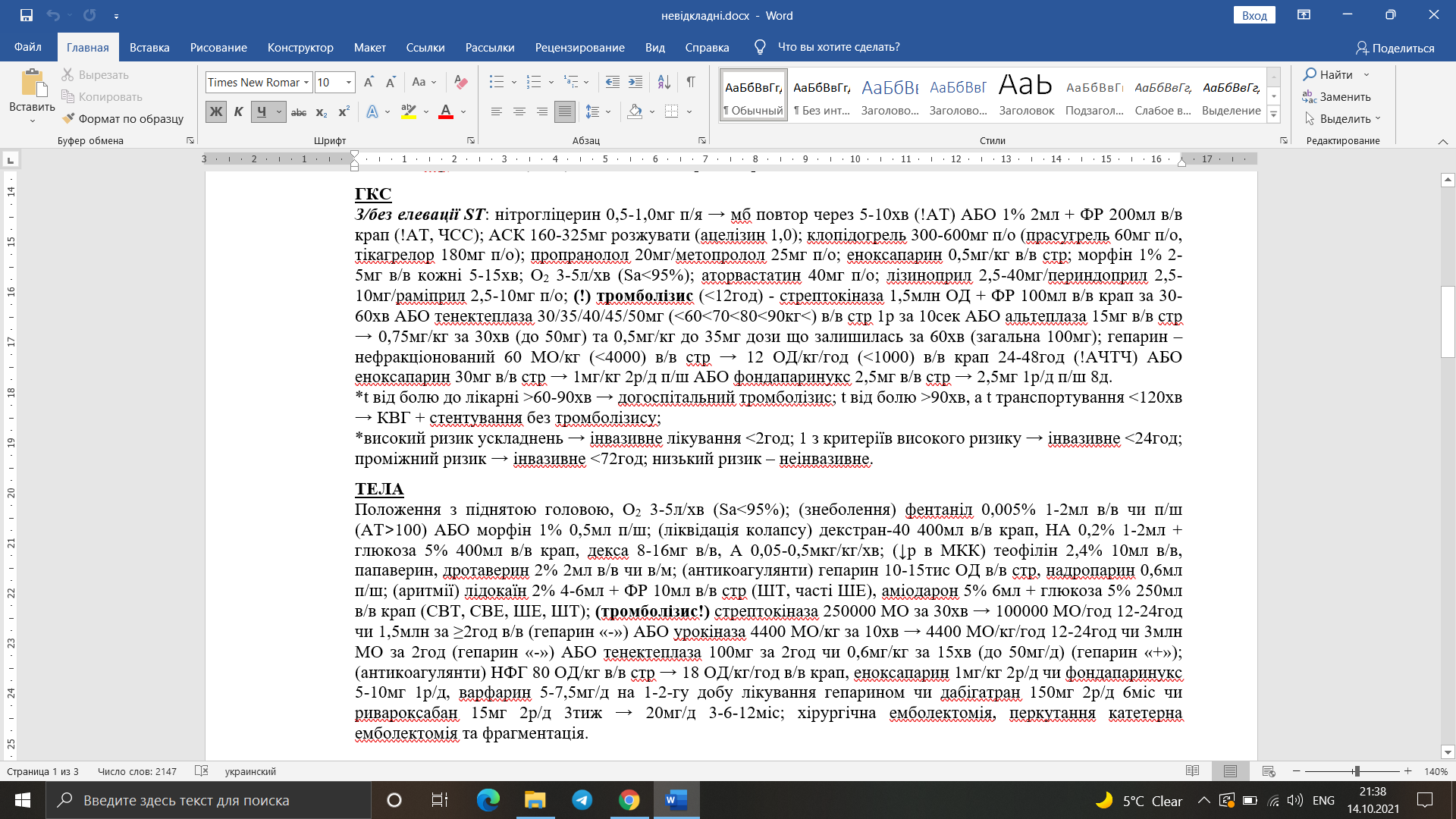Undo the last action
This screenshot has height=819, width=1456.
(x=53, y=15)
